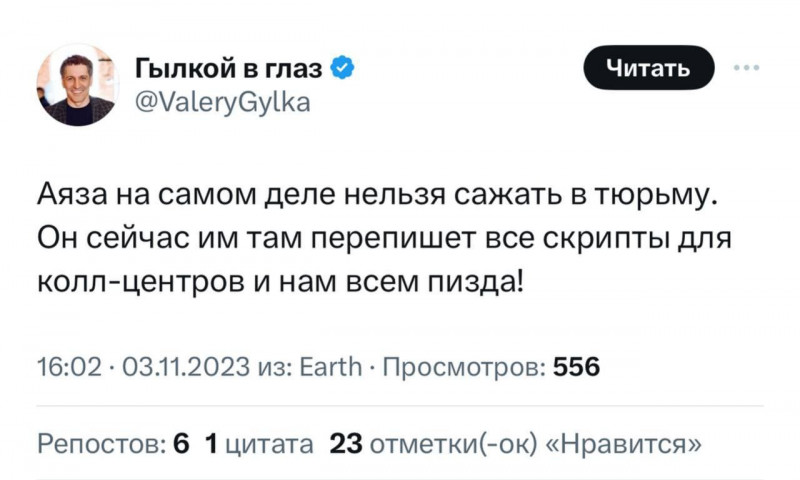Open the Earth location label
Viewport: 800px width, 480px height.
point(330,367)
